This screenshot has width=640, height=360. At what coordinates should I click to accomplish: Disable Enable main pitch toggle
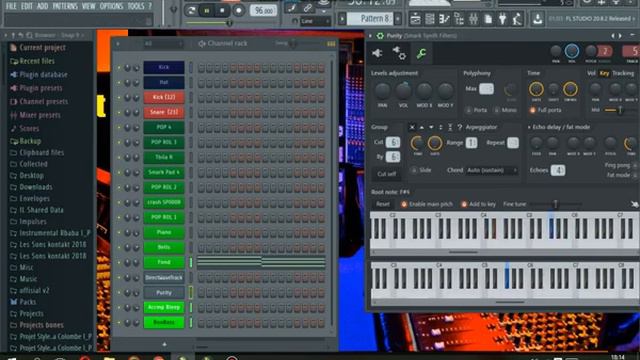coord(404,204)
